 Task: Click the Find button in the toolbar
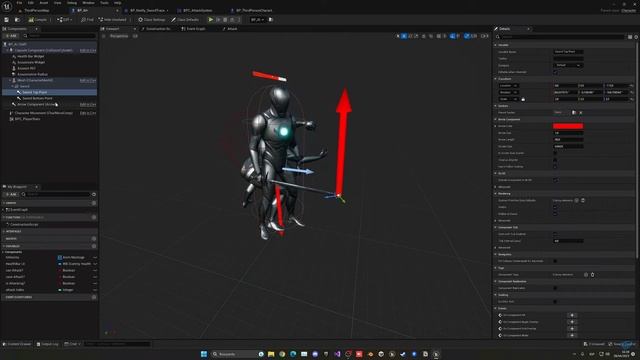[x=87, y=20]
